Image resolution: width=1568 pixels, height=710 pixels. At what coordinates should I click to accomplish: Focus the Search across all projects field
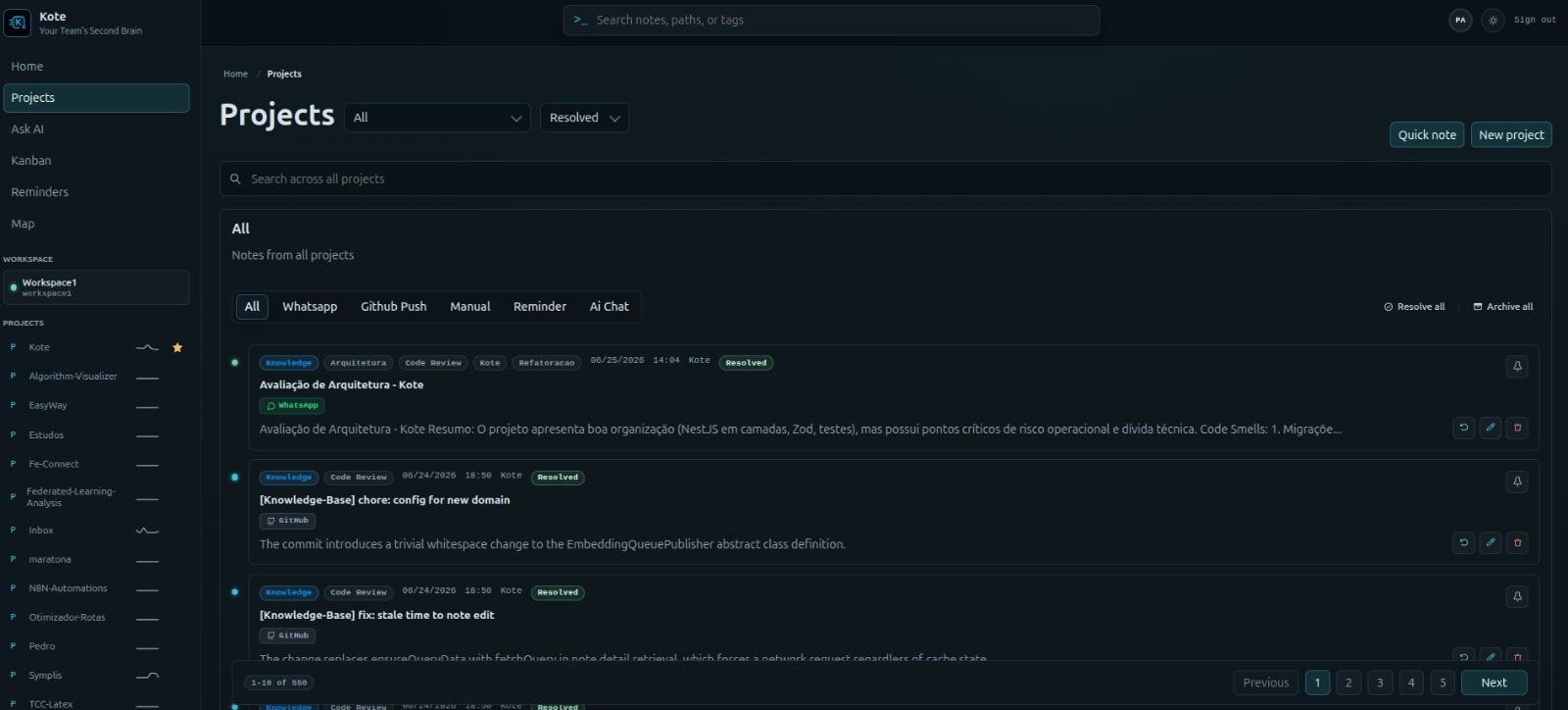(x=885, y=178)
